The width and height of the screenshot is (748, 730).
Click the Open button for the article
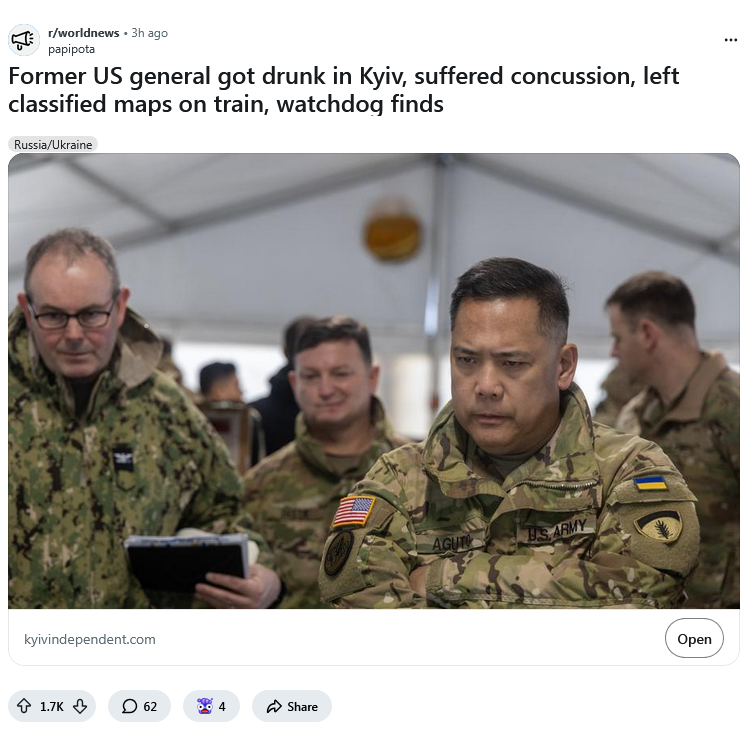click(694, 638)
